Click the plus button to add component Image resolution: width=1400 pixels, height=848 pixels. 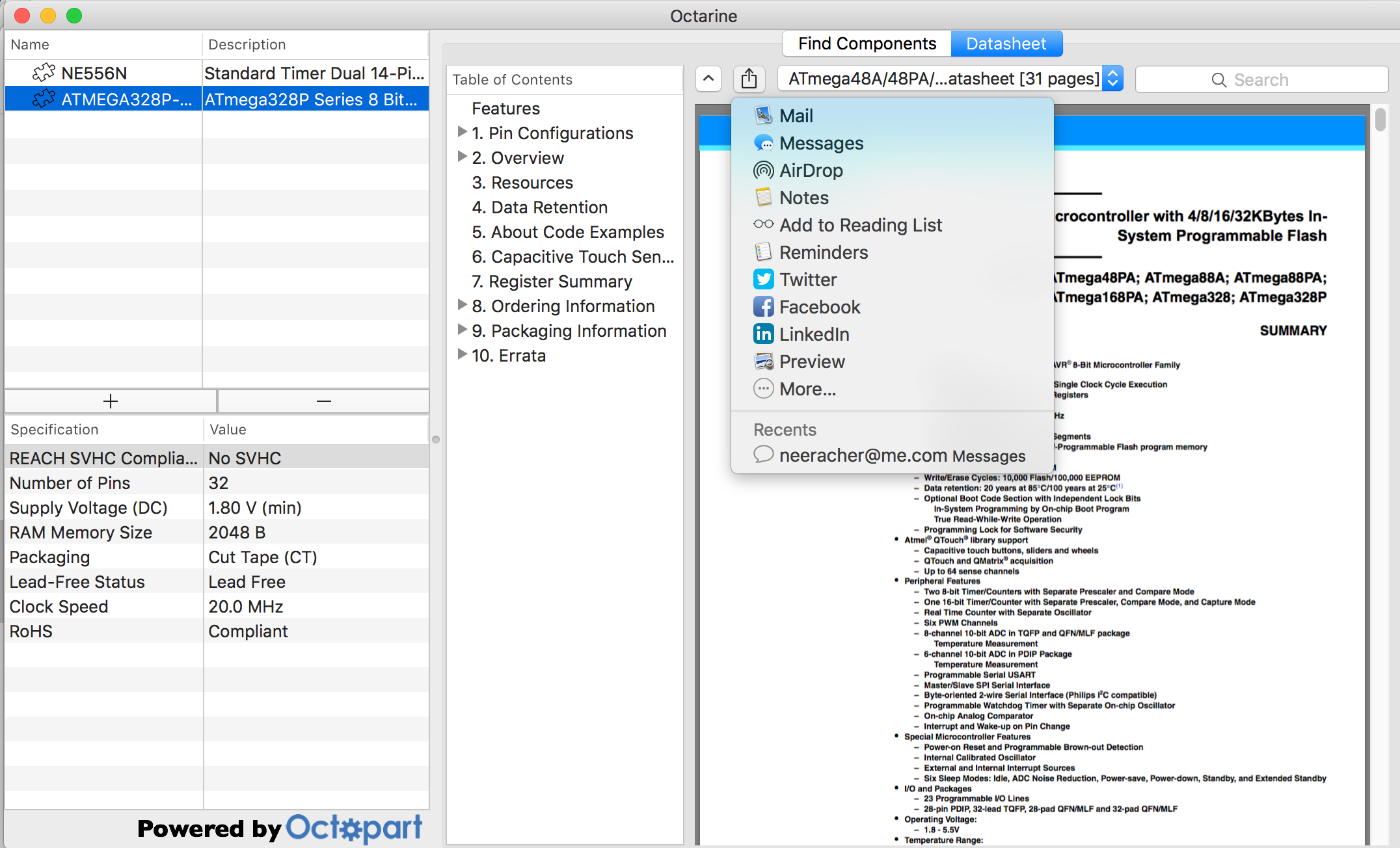pos(111,401)
